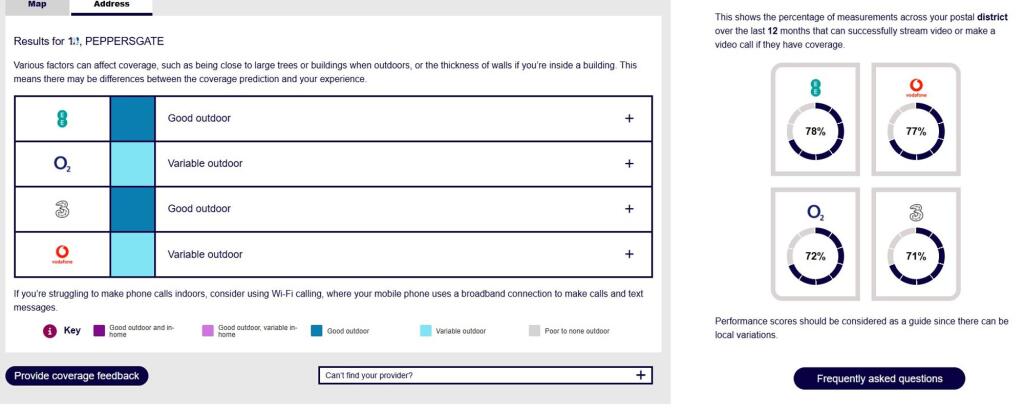
Task: Click the Vodafone logo in performance card
Action: (916, 88)
